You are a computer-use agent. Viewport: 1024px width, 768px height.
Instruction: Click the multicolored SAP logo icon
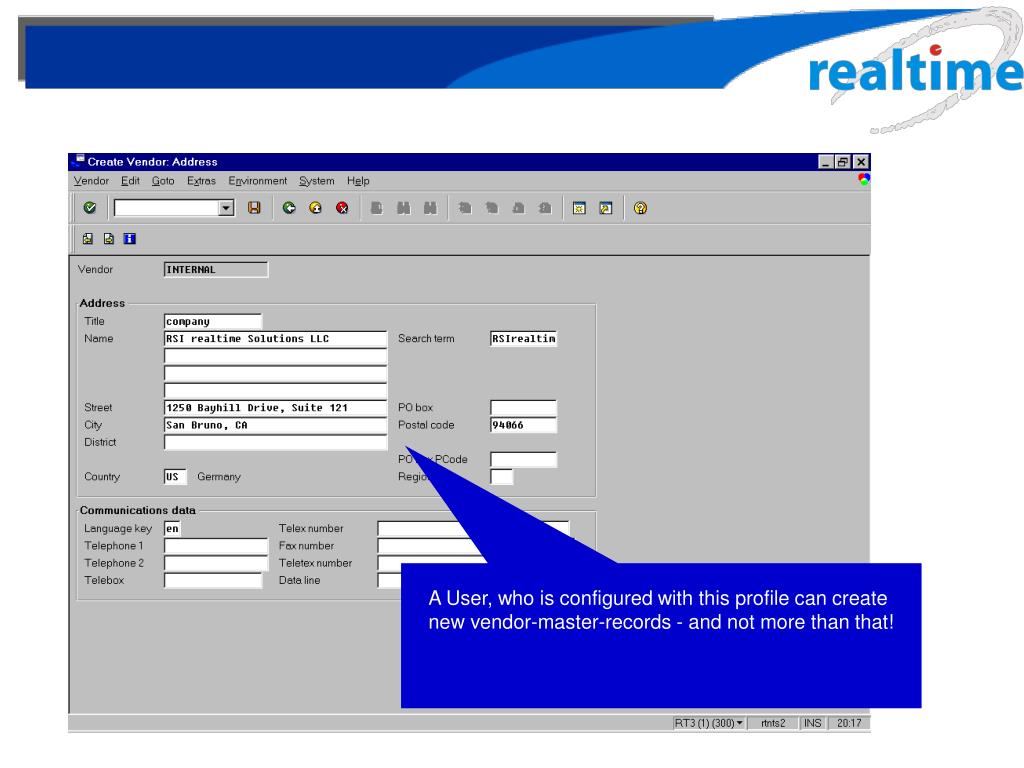pyautogui.click(x=863, y=180)
